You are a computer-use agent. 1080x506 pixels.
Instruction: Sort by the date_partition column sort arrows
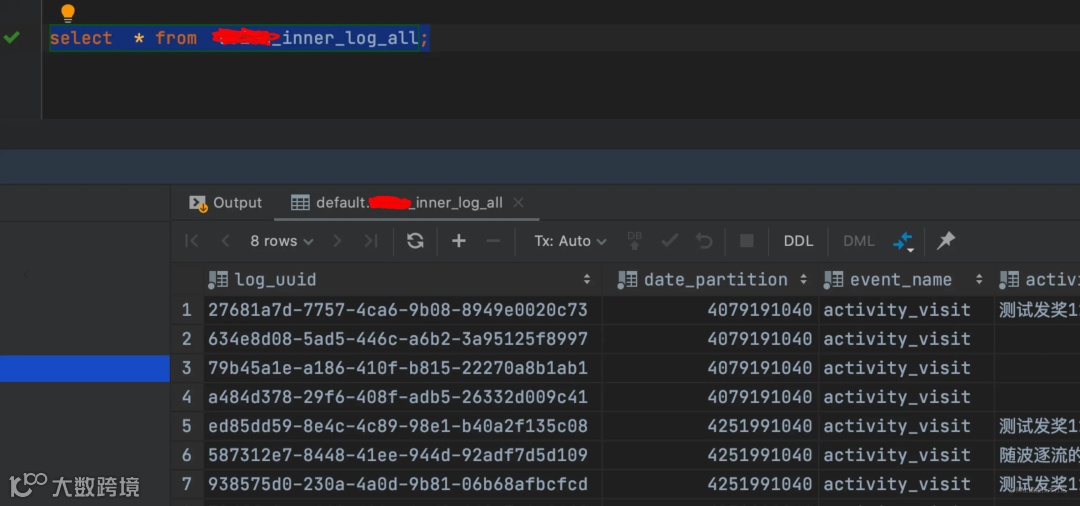tap(803, 280)
